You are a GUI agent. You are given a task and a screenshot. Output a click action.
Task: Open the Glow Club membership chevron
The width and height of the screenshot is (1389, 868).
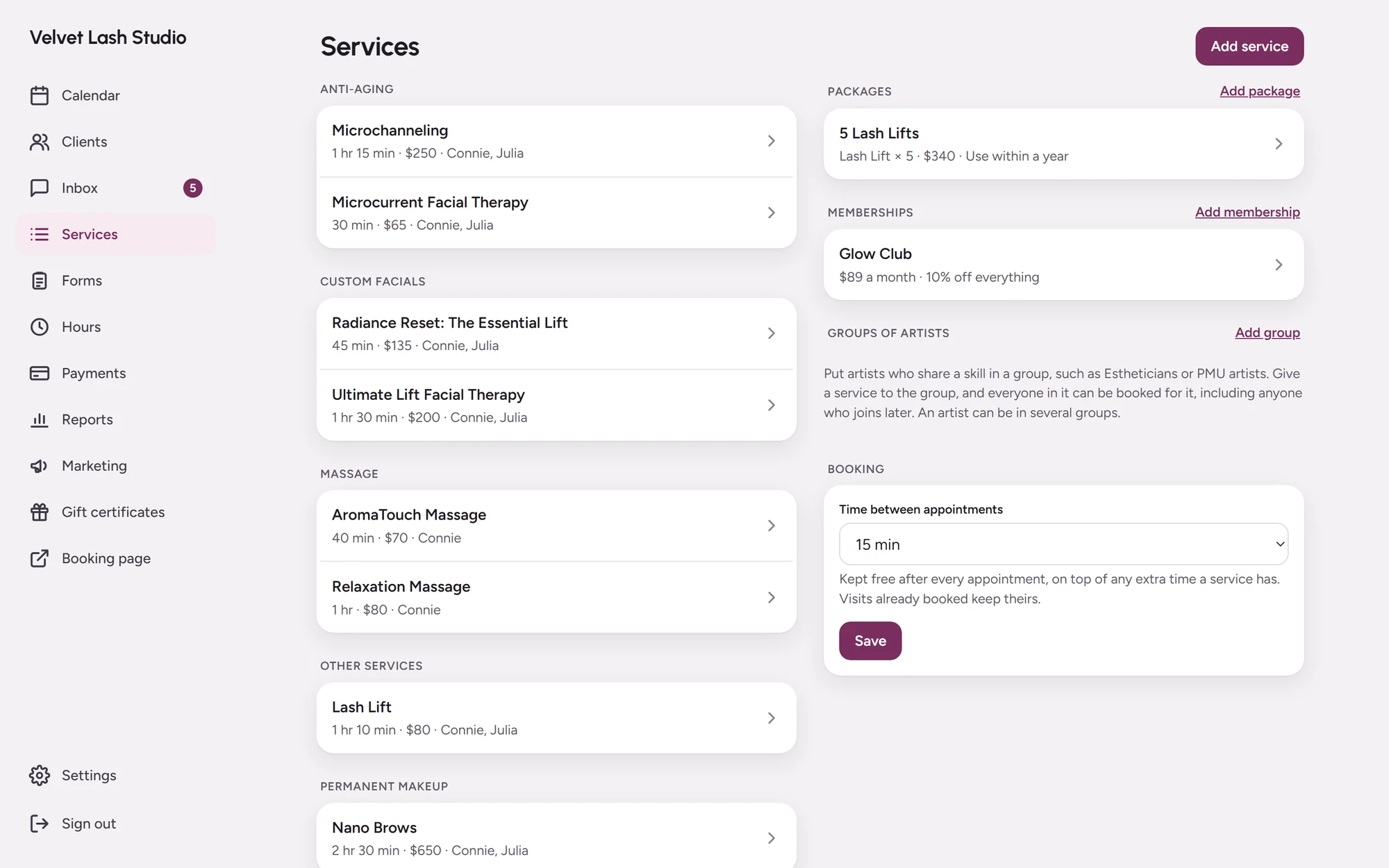click(1279, 265)
